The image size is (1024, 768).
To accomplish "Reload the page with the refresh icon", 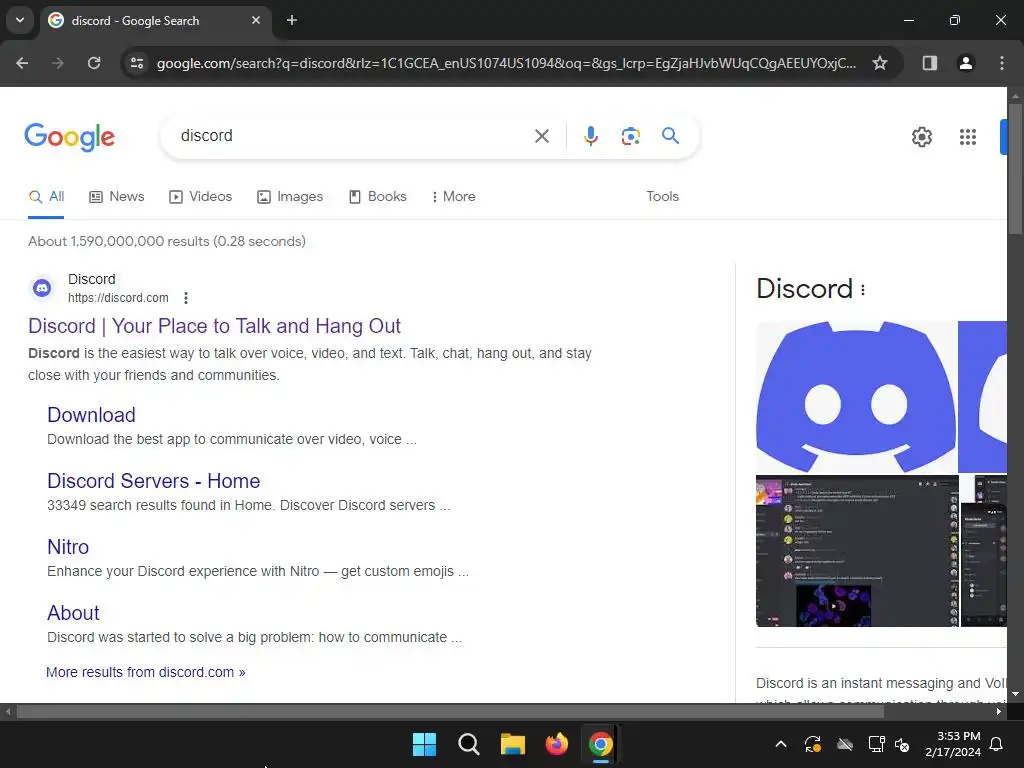I will 94,63.
